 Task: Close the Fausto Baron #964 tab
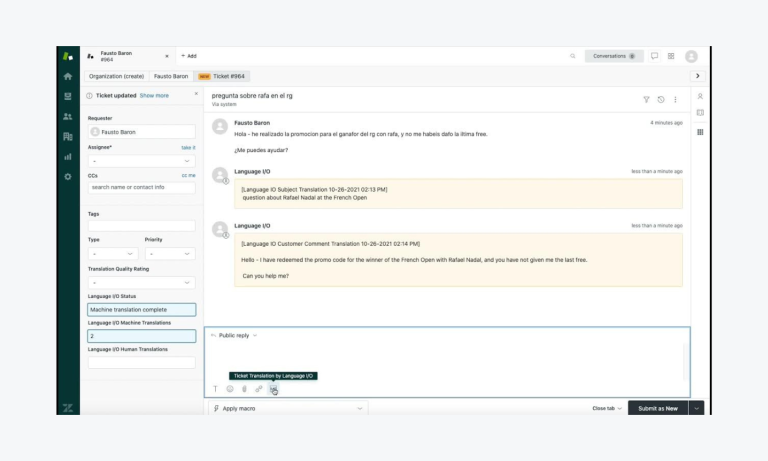[x=167, y=56]
